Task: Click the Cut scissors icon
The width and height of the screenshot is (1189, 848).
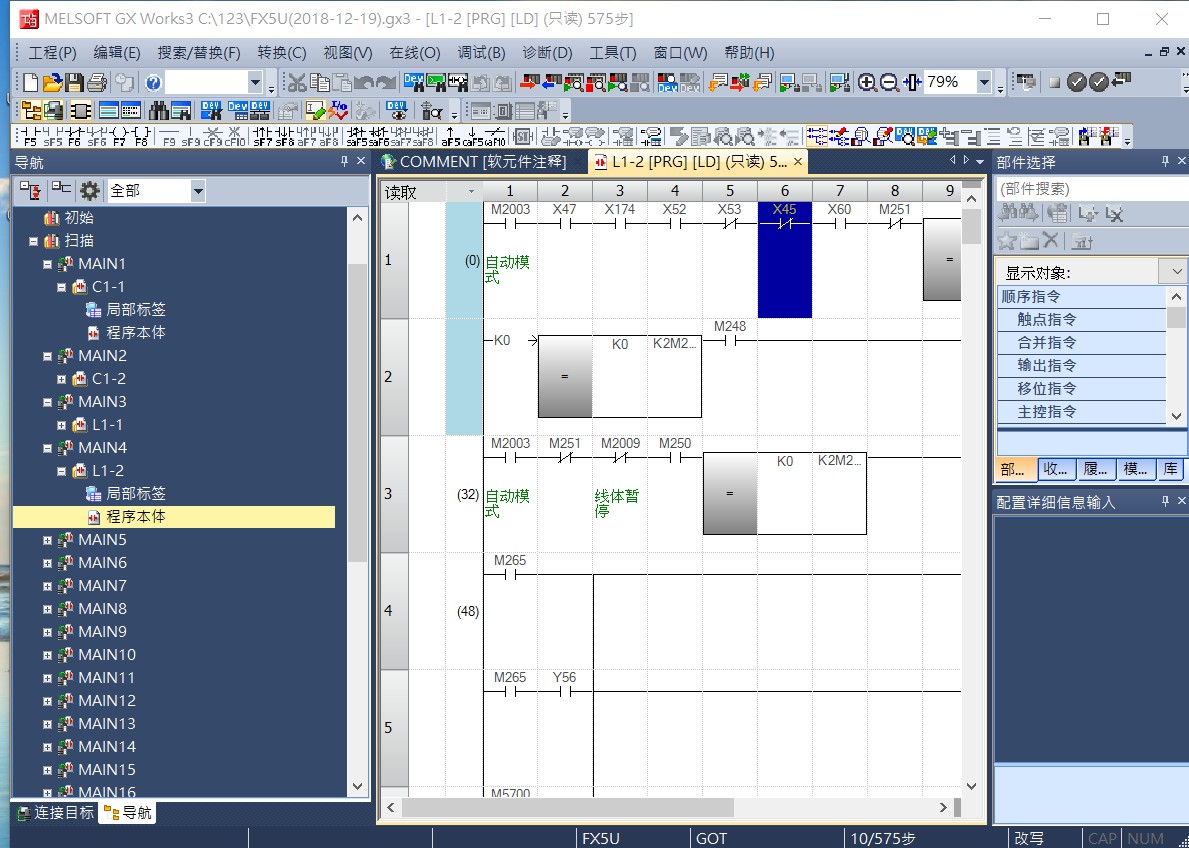Action: click(297, 83)
